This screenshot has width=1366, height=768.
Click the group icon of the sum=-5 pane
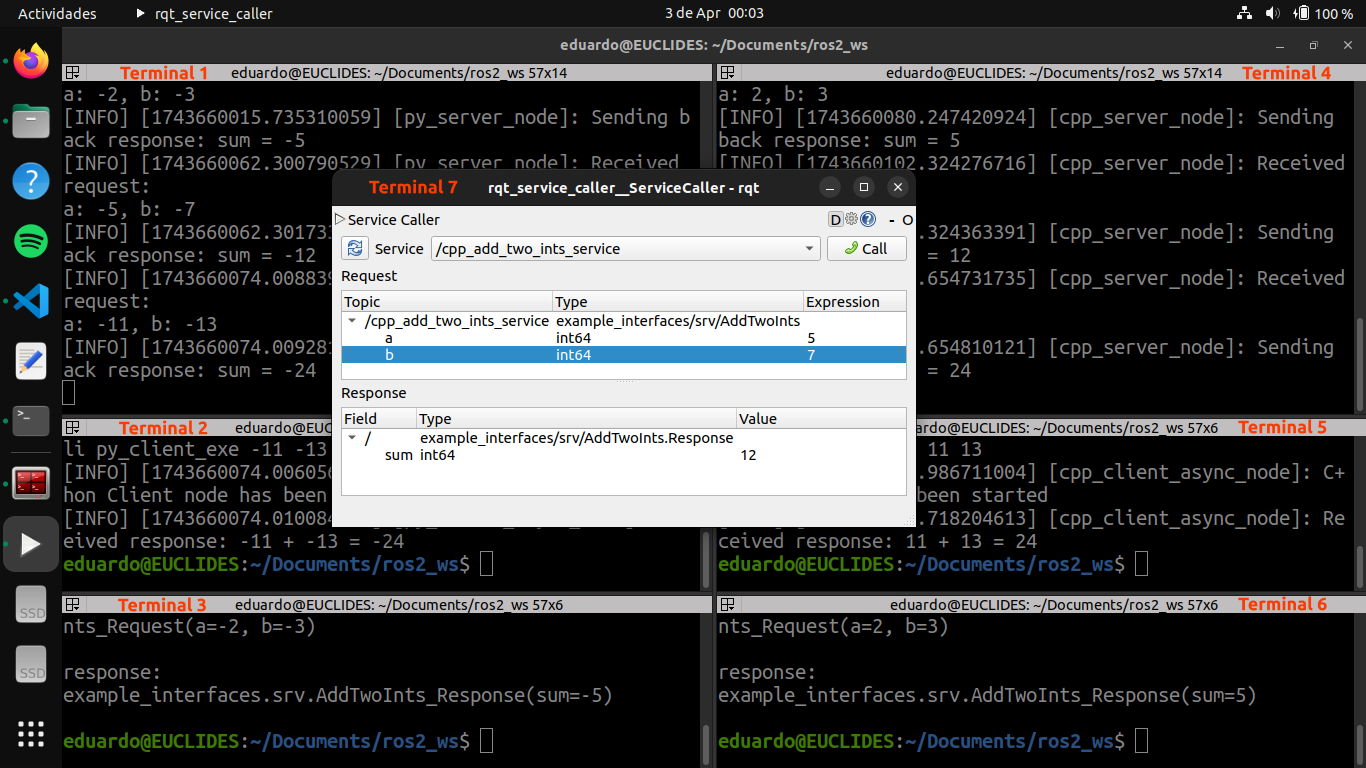point(73,604)
